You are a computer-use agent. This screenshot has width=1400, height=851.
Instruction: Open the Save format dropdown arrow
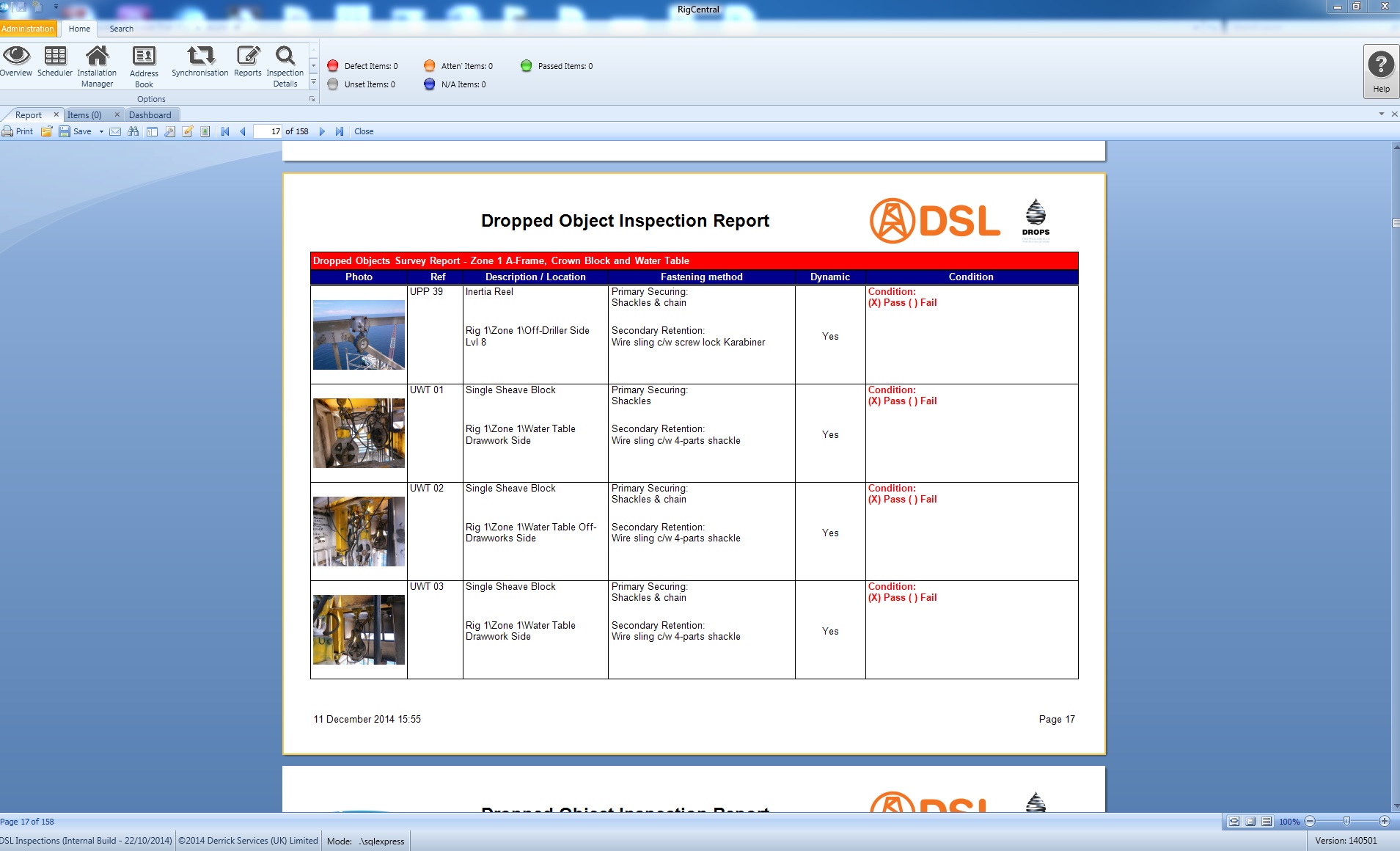pos(101,131)
